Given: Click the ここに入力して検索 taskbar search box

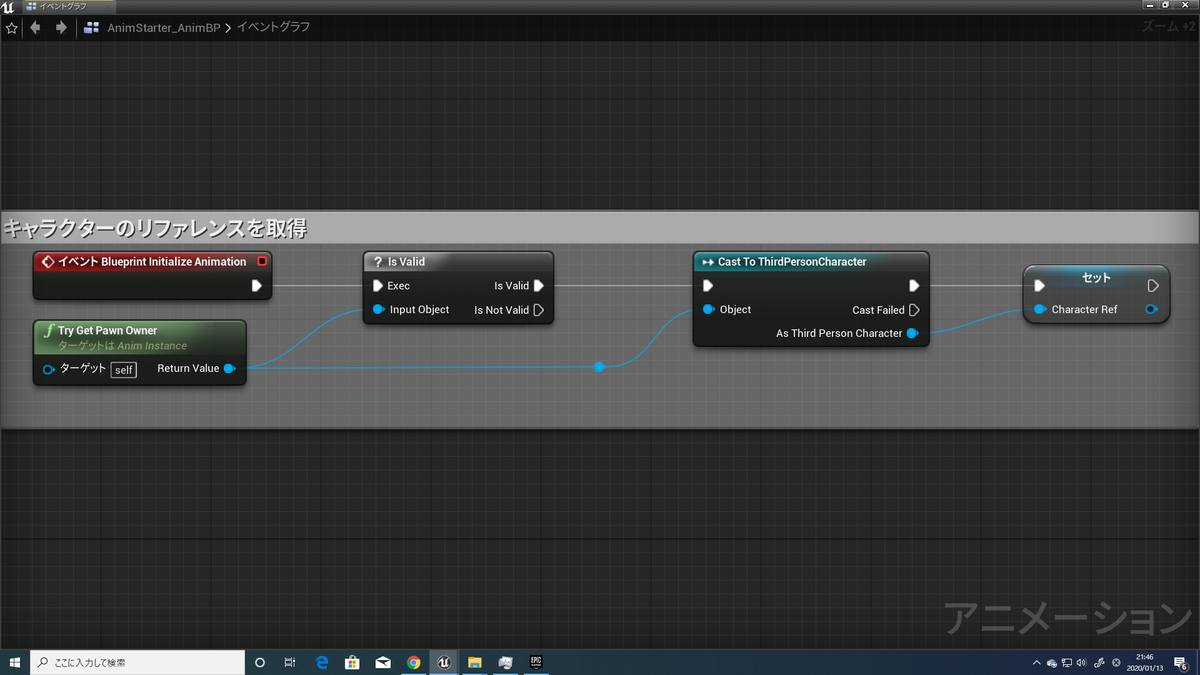Looking at the screenshot, I should (x=138, y=662).
